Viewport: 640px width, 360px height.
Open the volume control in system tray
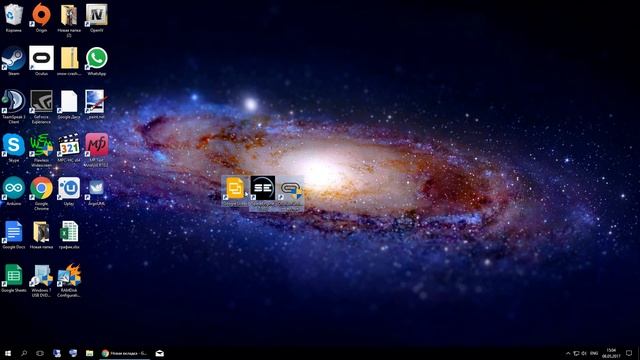pyautogui.click(x=584, y=353)
